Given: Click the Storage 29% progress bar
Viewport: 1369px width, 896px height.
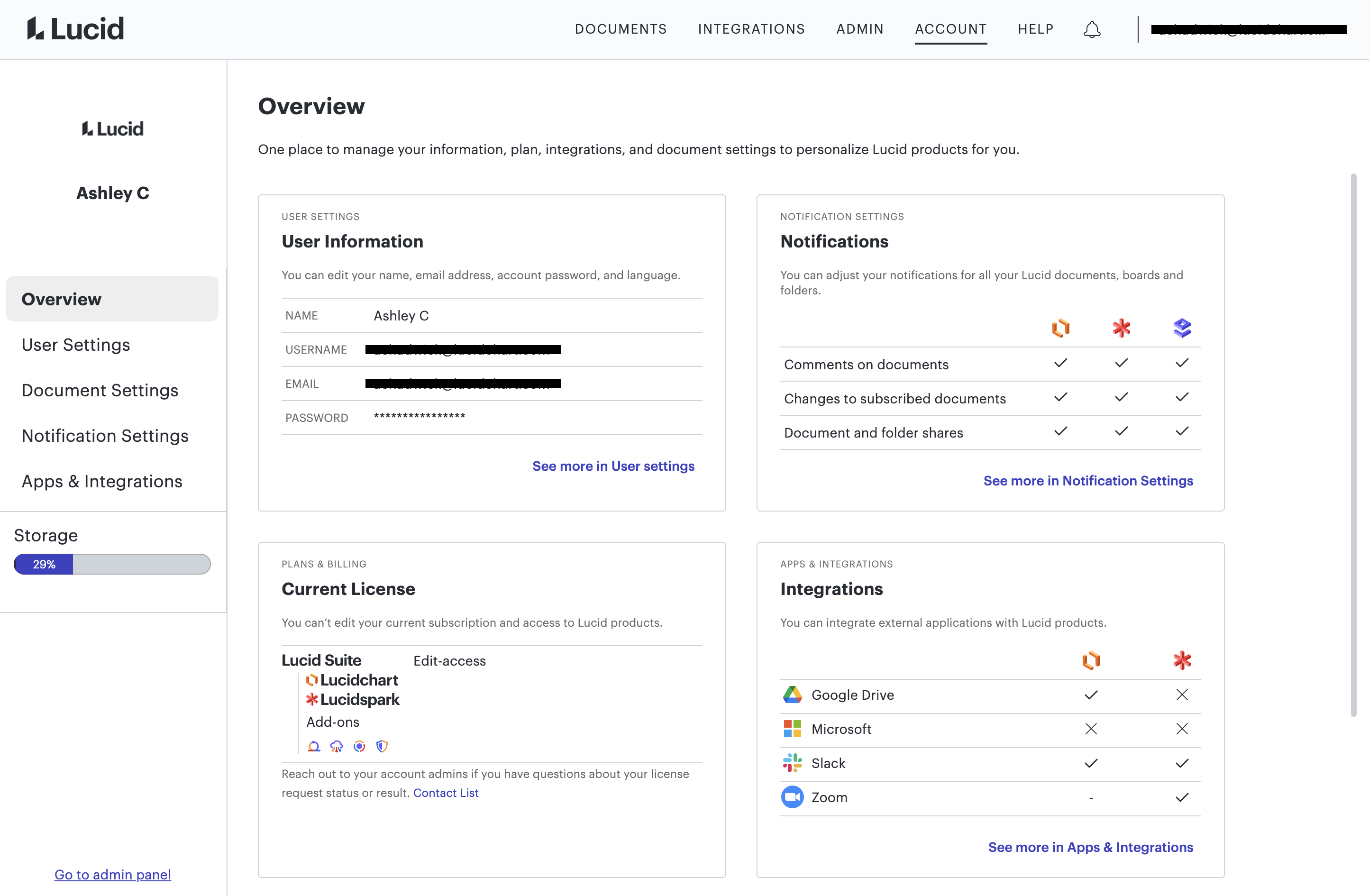Looking at the screenshot, I should point(112,564).
